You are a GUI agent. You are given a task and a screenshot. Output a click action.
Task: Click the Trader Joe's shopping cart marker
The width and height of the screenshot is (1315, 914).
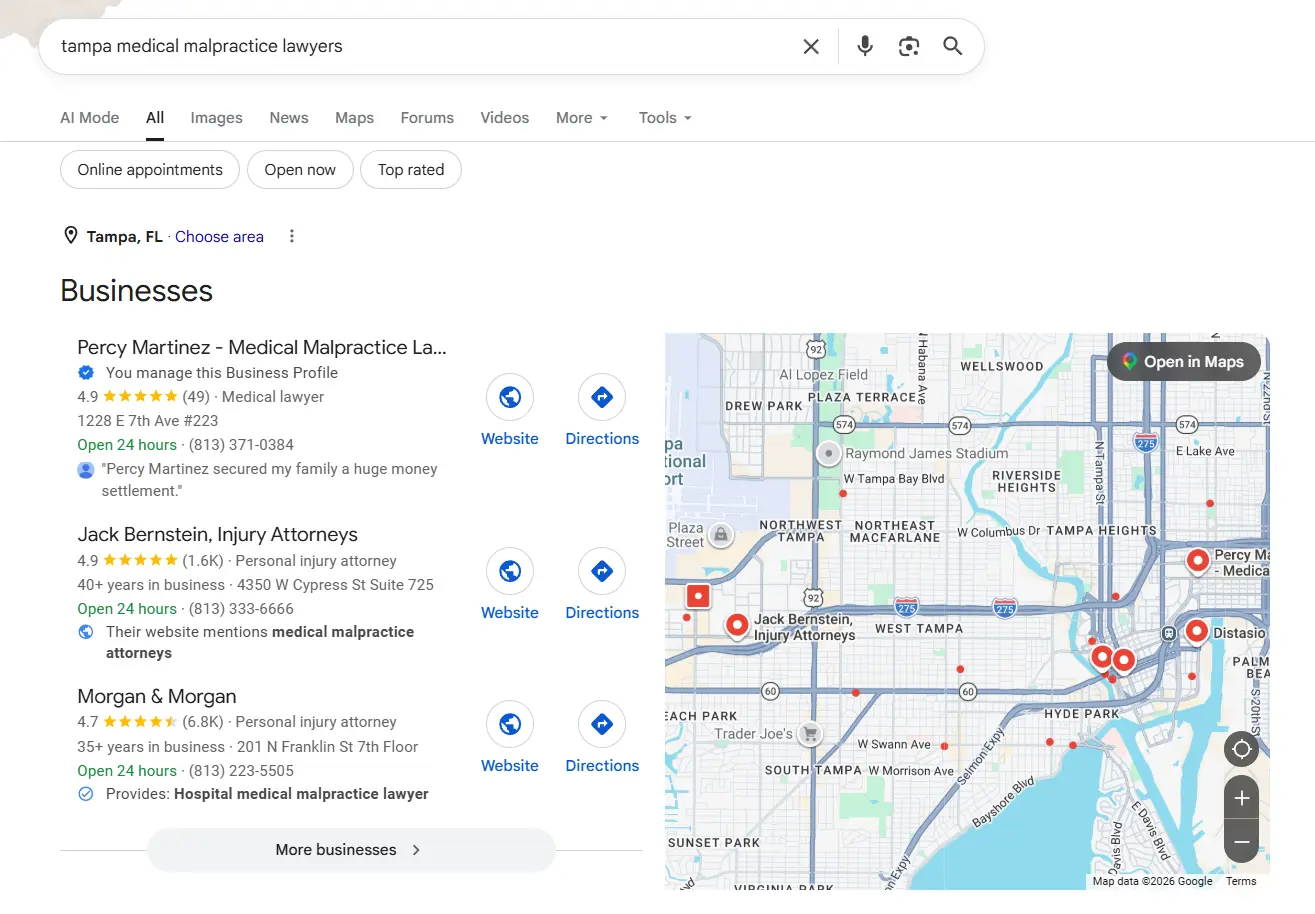pos(810,733)
